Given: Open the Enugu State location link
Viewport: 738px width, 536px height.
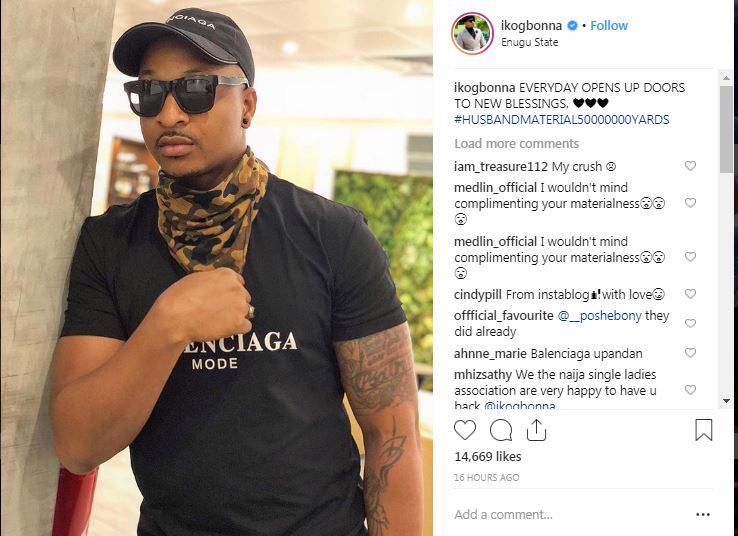Looking at the screenshot, I should 529,42.
